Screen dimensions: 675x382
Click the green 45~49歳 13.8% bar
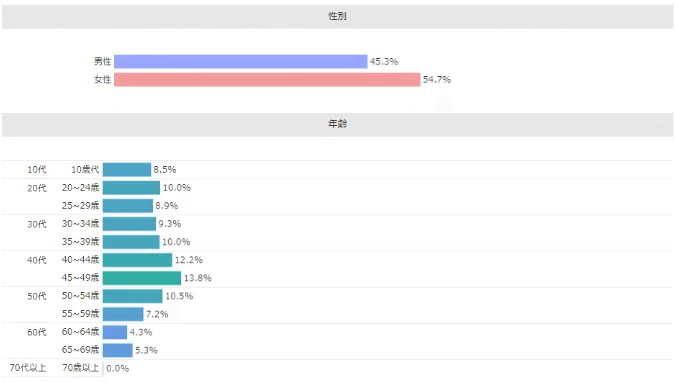142,278
